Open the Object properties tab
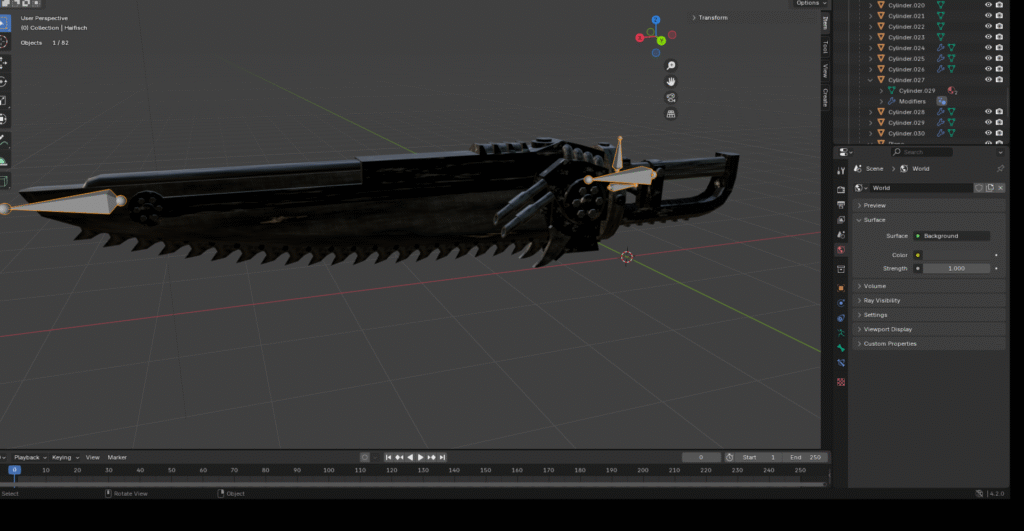The width and height of the screenshot is (1024, 531). [841, 288]
